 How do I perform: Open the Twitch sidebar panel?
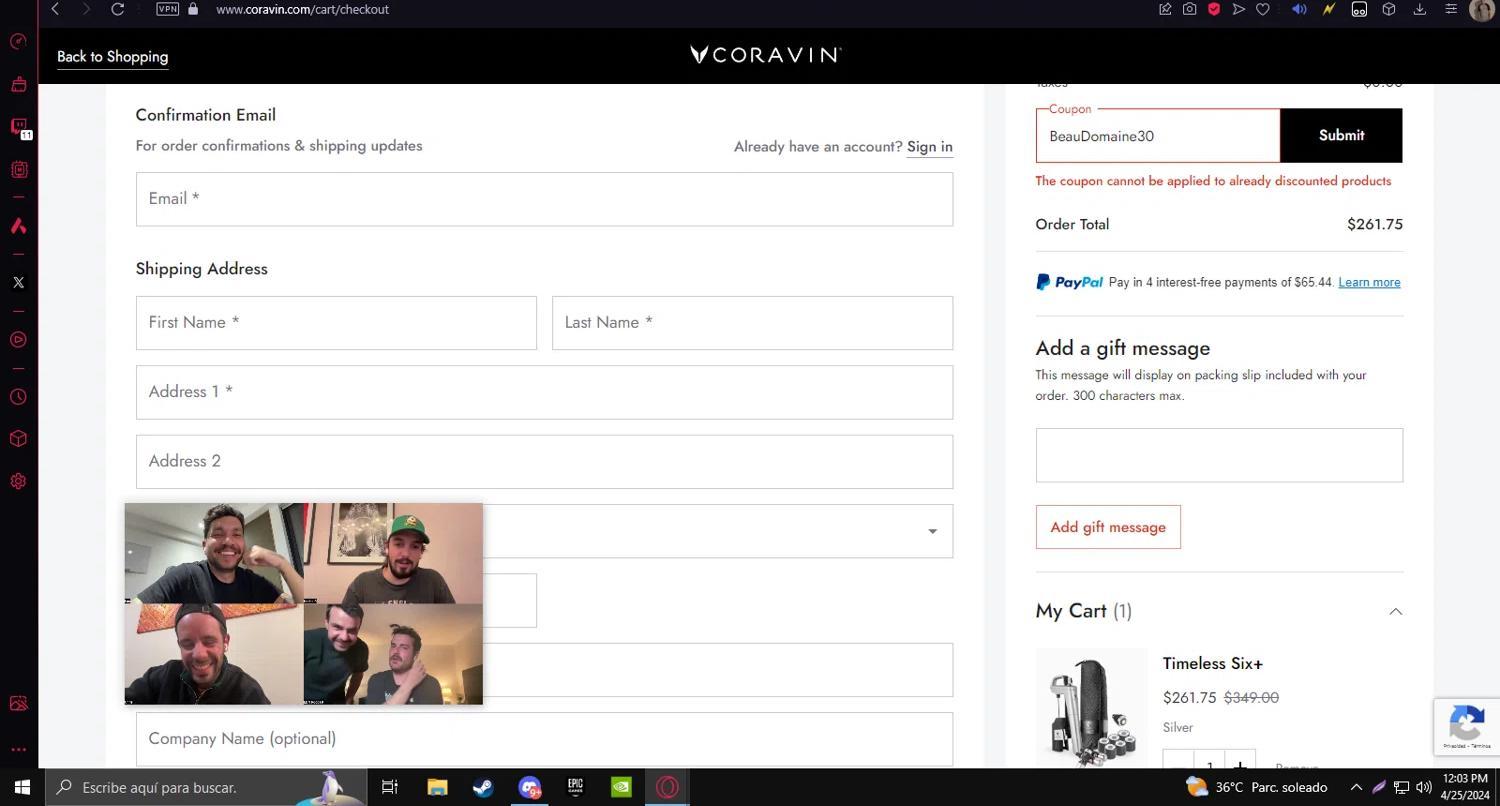[18, 127]
